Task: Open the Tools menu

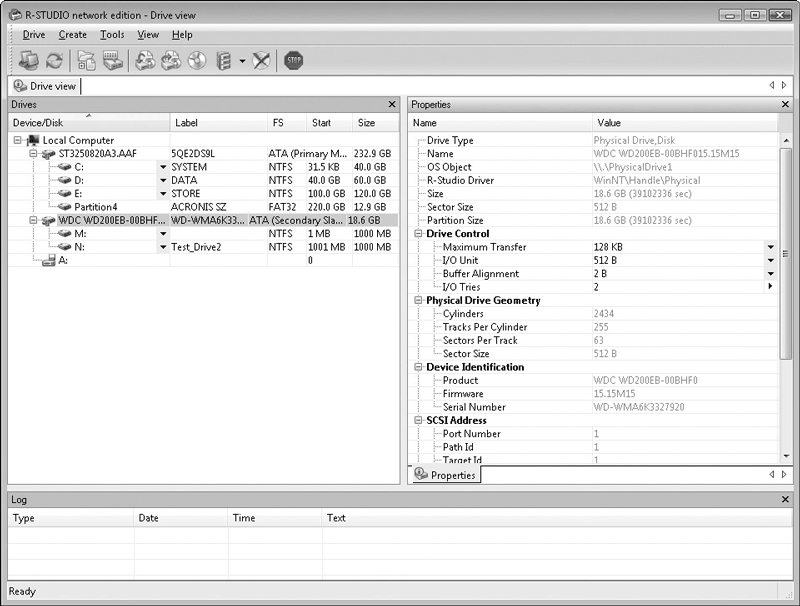Action: pyautogui.click(x=112, y=35)
